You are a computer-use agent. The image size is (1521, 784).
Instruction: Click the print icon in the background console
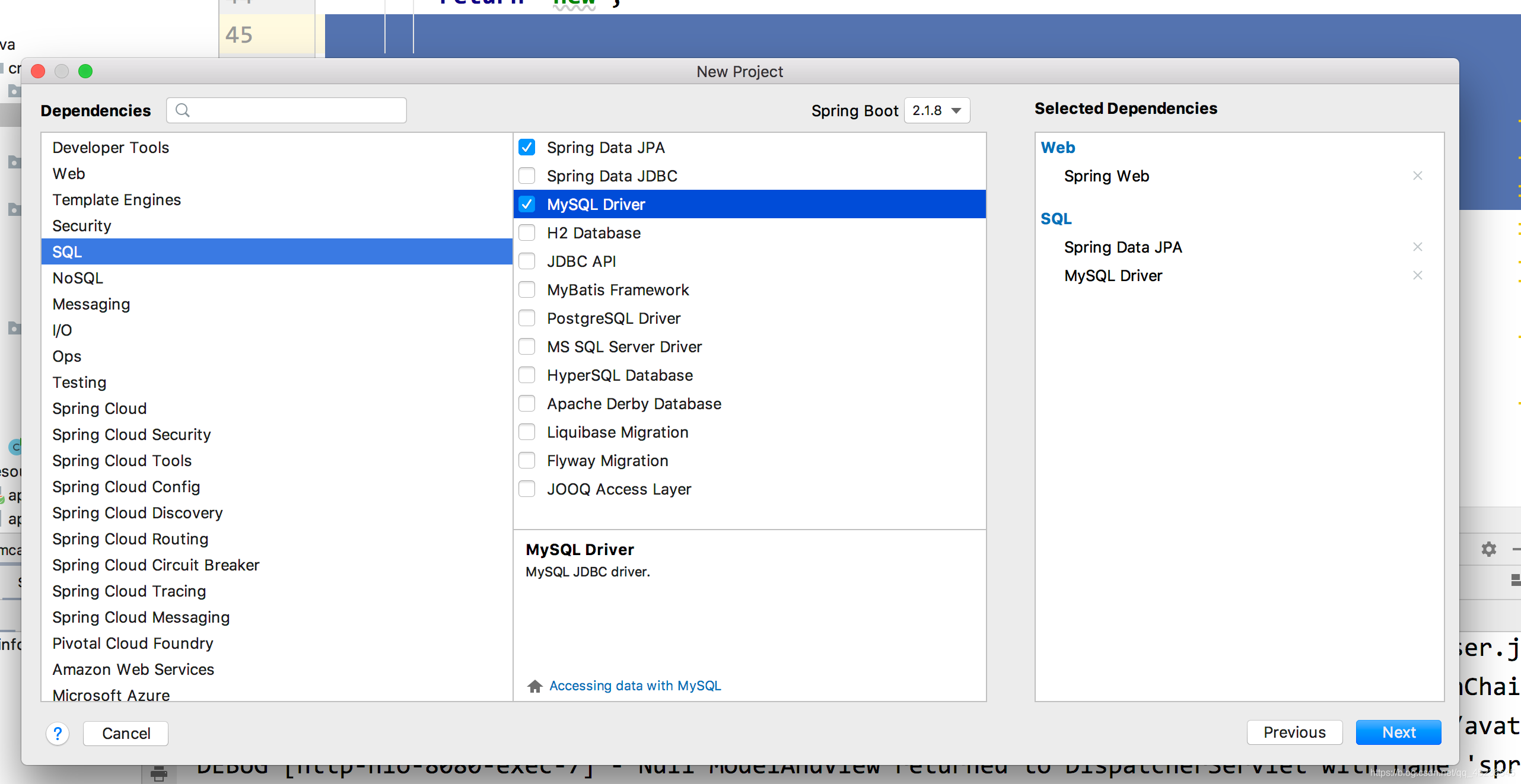click(158, 773)
